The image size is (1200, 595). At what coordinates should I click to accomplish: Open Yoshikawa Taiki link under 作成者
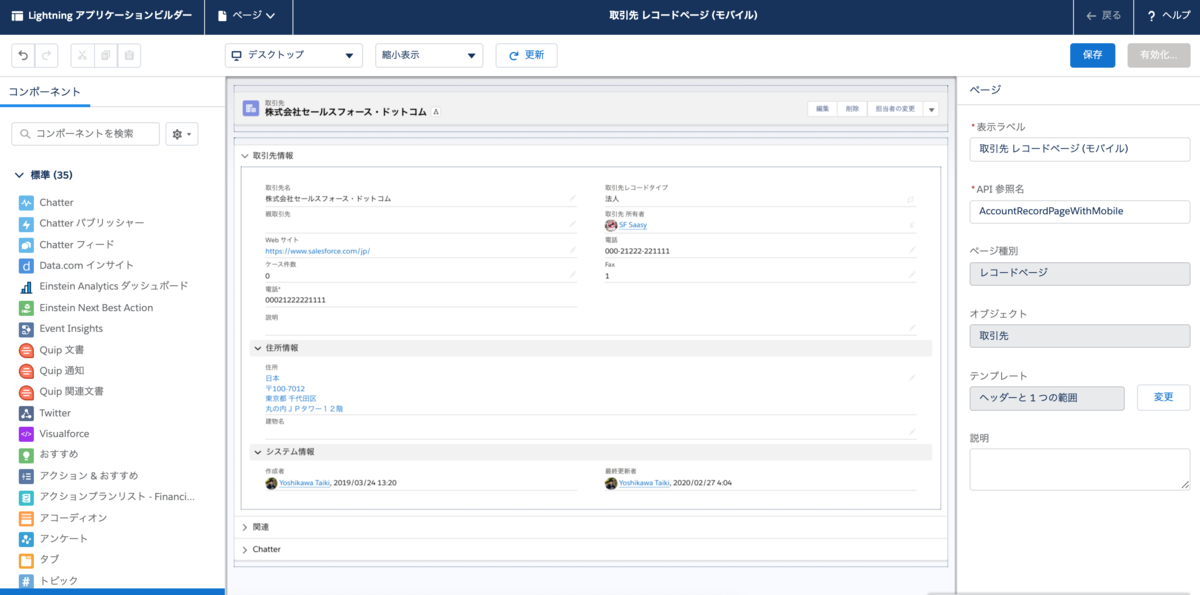click(305, 482)
